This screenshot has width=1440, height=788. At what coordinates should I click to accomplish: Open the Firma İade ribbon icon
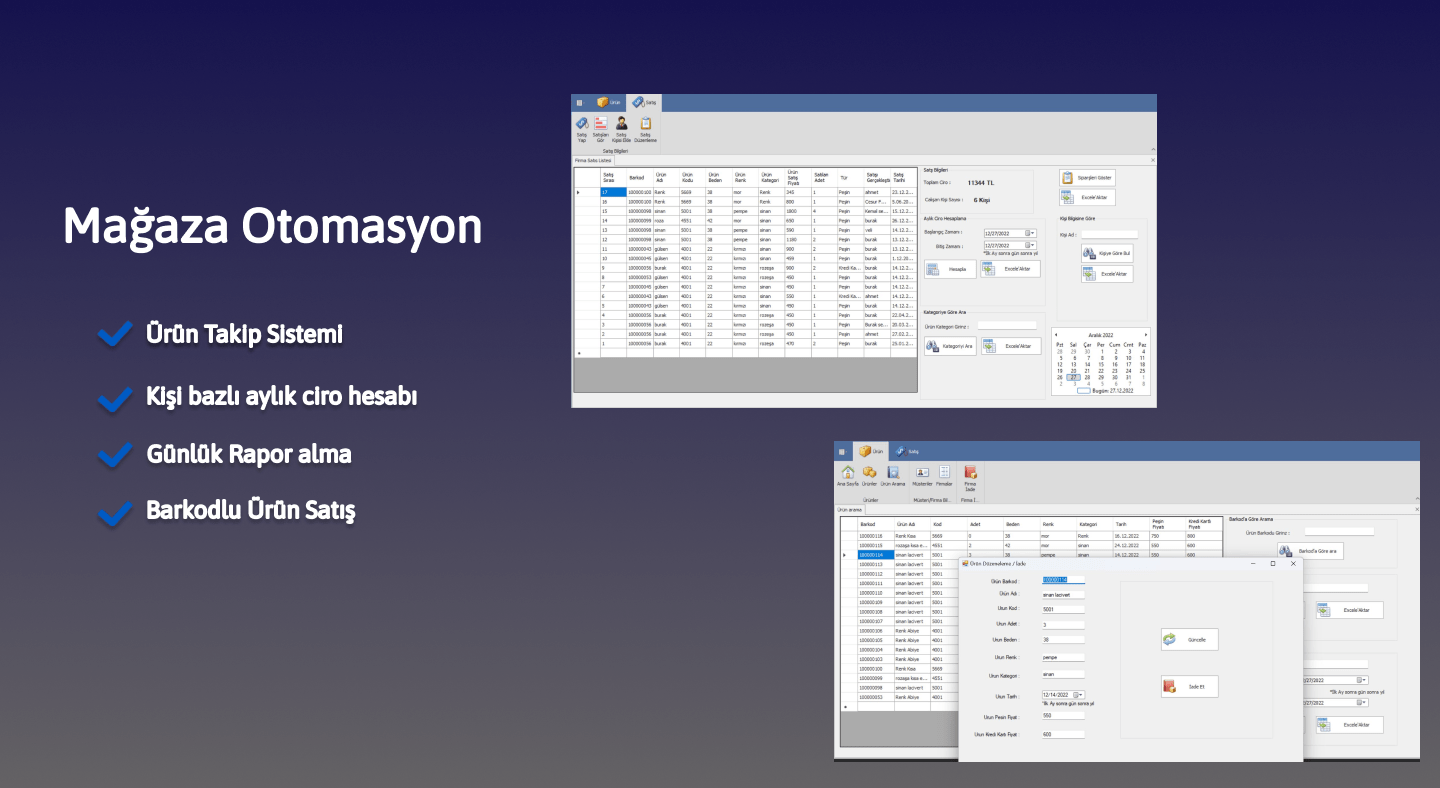point(970,476)
